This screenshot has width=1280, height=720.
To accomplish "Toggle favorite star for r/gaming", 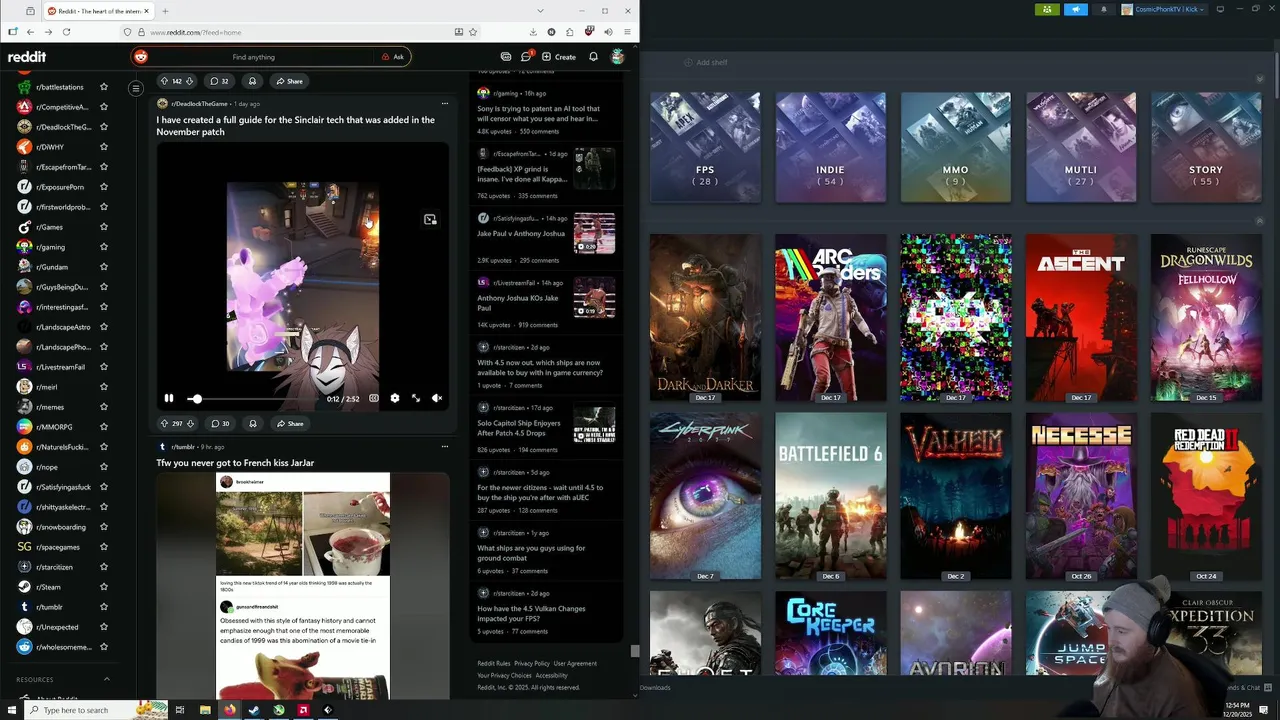I will coord(103,247).
